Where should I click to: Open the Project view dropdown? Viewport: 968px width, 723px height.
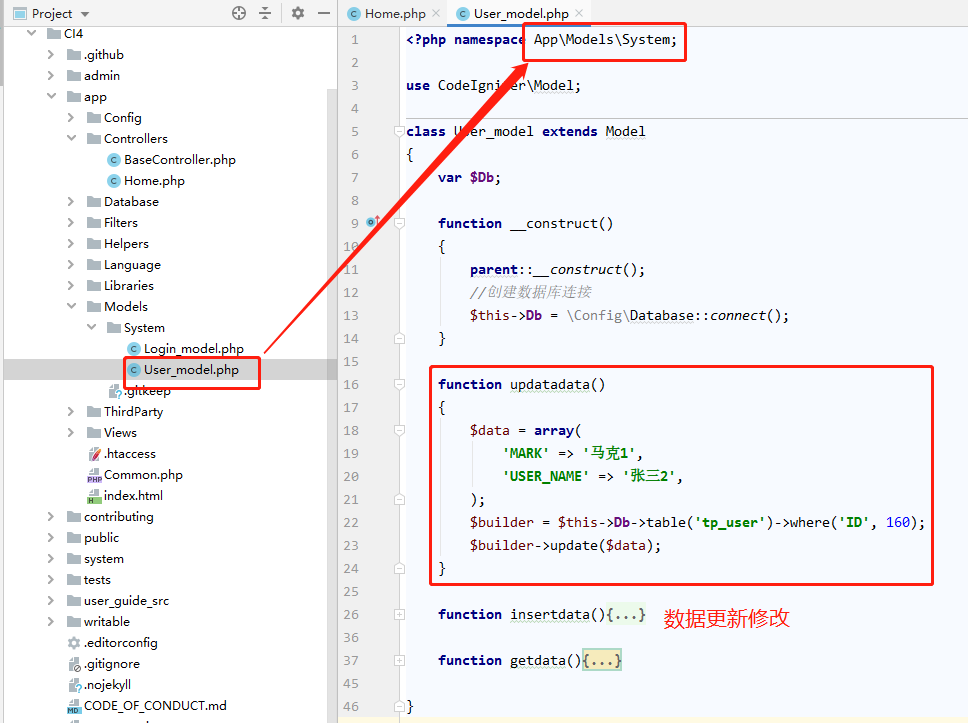[85, 14]
